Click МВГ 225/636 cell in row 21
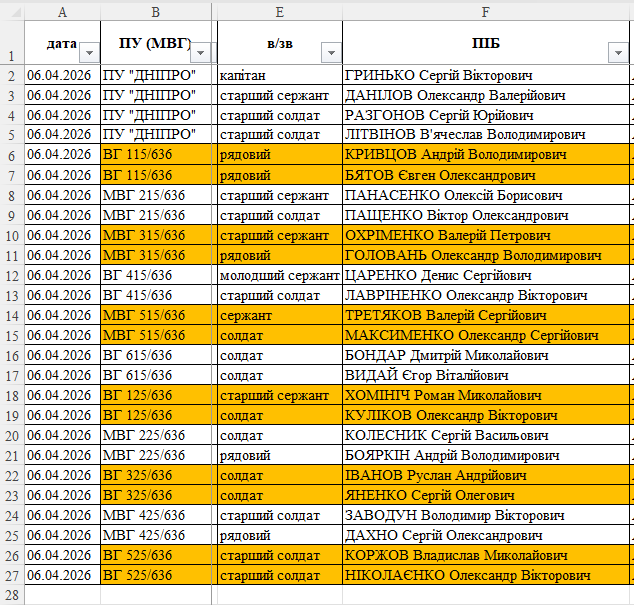The height and width of the screenshot is (605, 634). tap(156, 455)
